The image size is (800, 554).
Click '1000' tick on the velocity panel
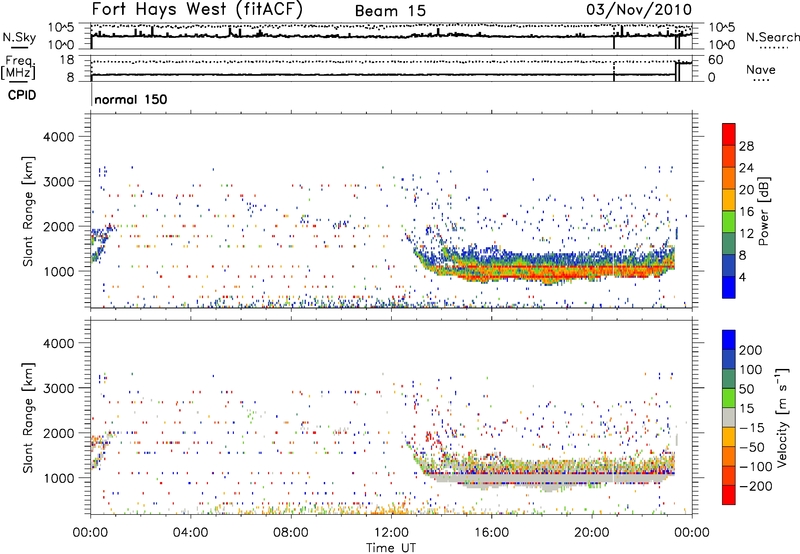point(58,478)
